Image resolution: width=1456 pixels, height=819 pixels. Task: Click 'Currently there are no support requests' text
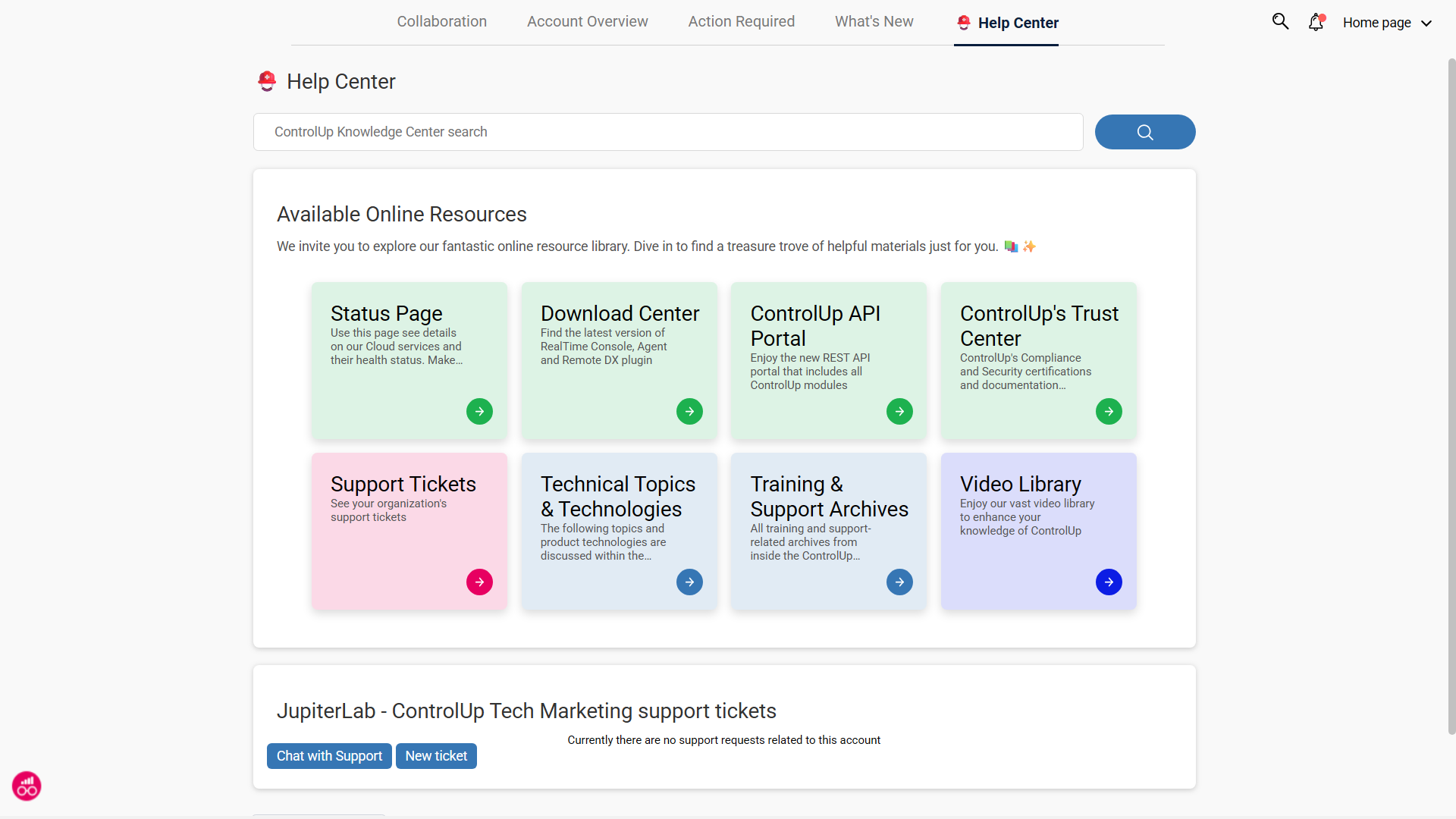pyautogui.click(x=724, y=740)
